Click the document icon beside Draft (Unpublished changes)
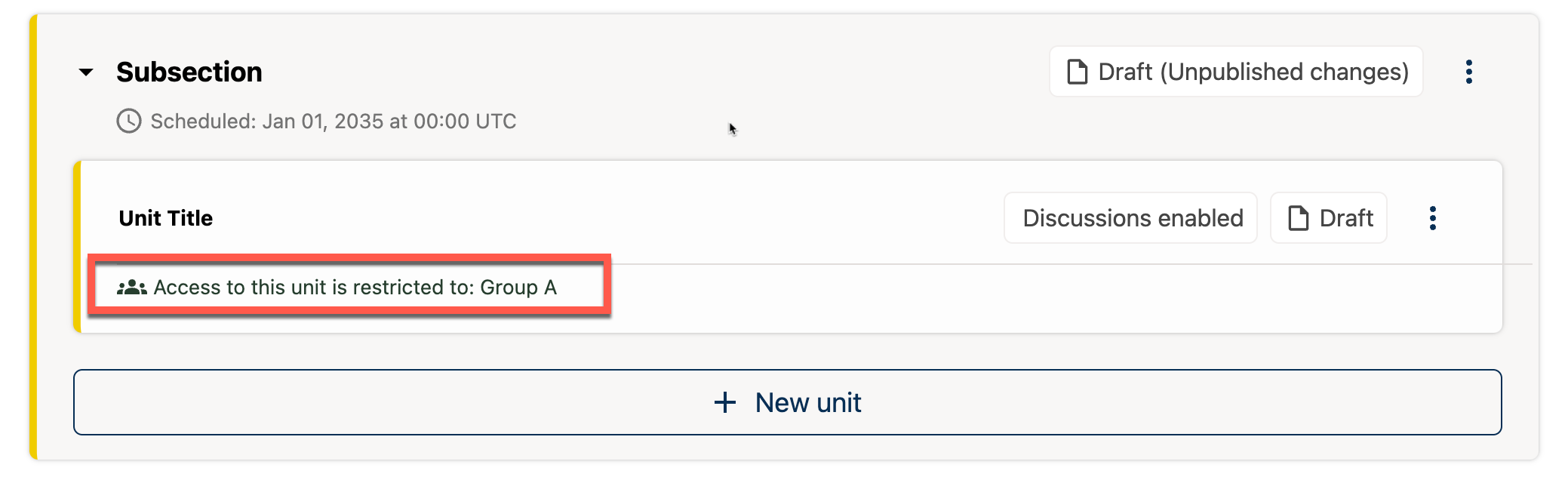The height and width of the screenshot is (486, 1568). (x=1078, y=72)
